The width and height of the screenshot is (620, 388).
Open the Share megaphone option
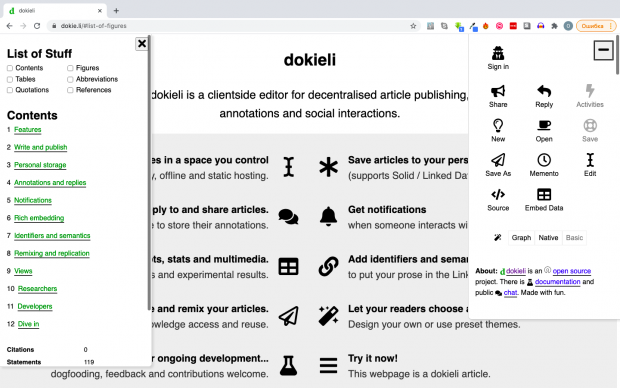pyautogui.click(x=498, y=91)
